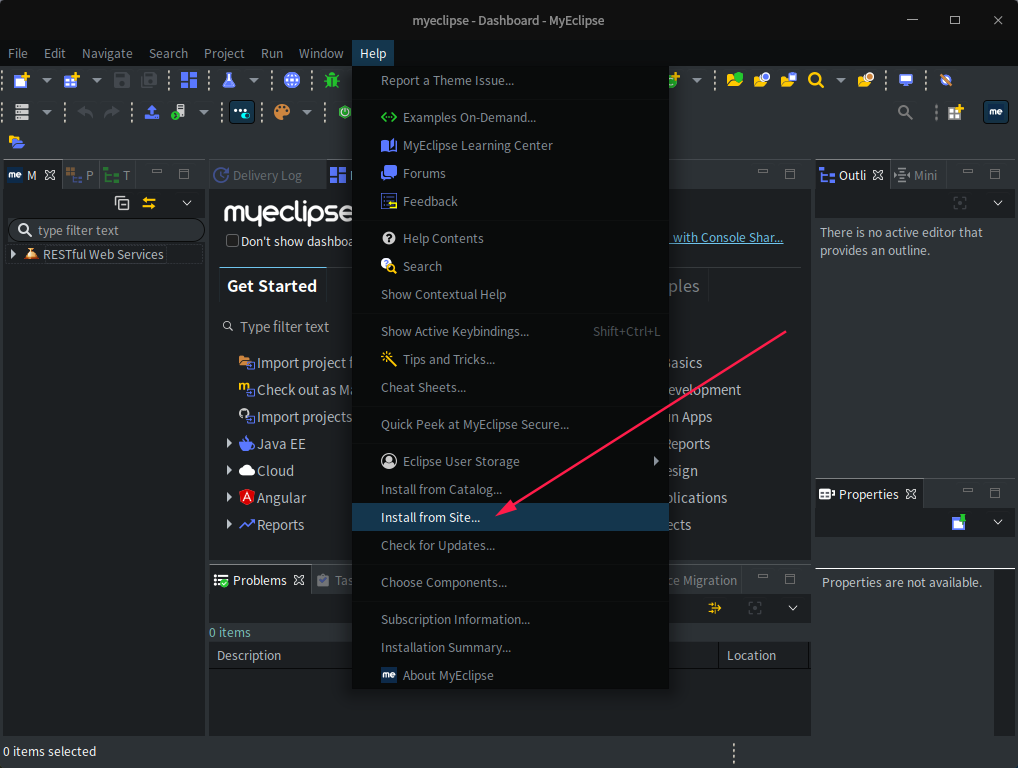Launch the Debug tool (green bug icon)
Screen dimensions: 1018x768
(x=331, y=80)
